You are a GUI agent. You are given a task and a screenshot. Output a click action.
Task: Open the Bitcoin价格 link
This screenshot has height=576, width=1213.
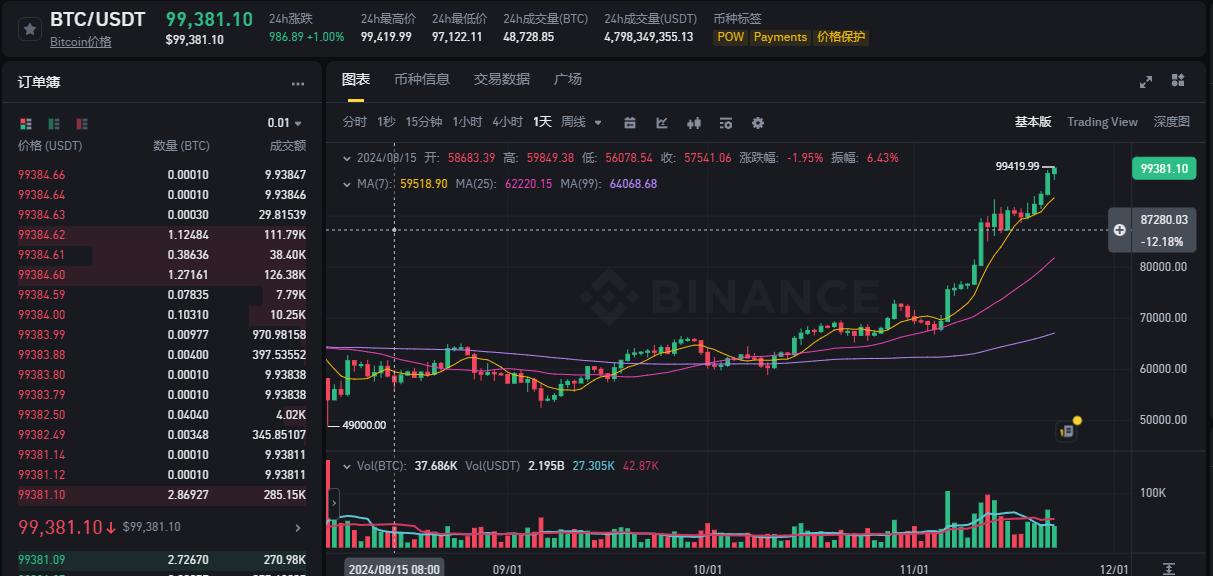81,42
